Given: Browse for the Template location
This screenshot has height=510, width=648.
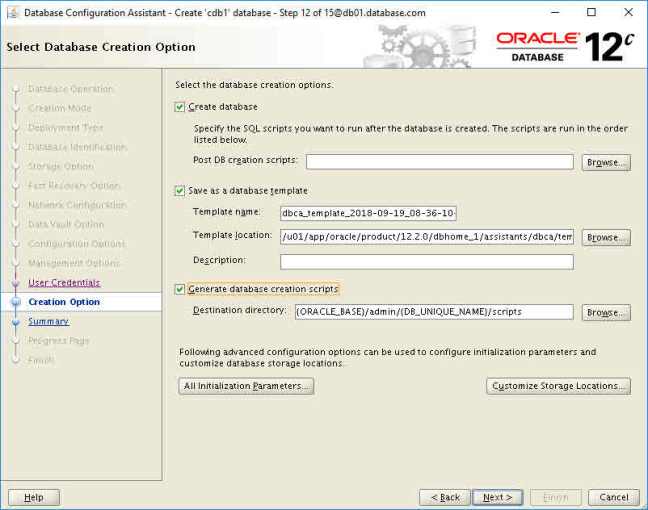Looking at the screenshot, I should point(606,238).
